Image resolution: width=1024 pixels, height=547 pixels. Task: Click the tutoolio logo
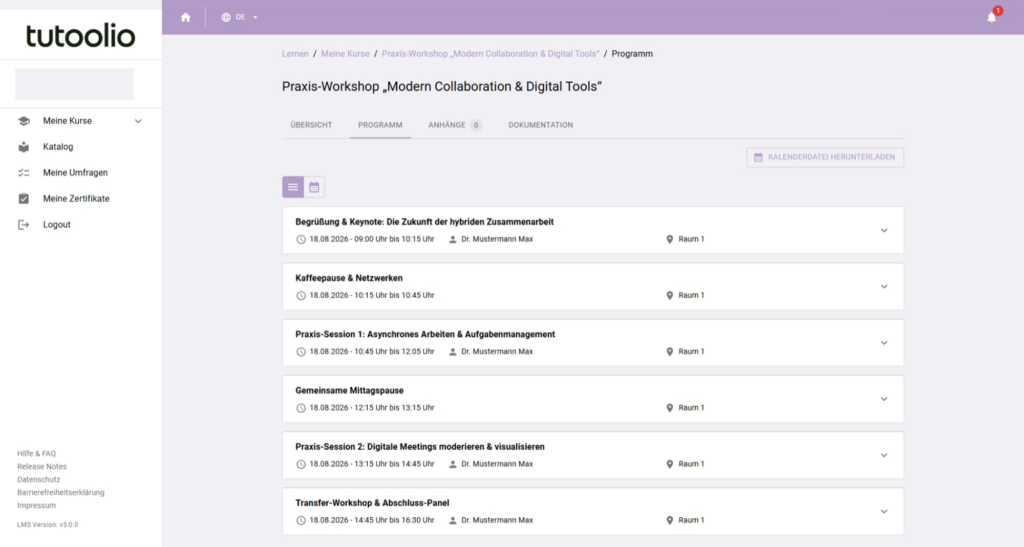80,36
